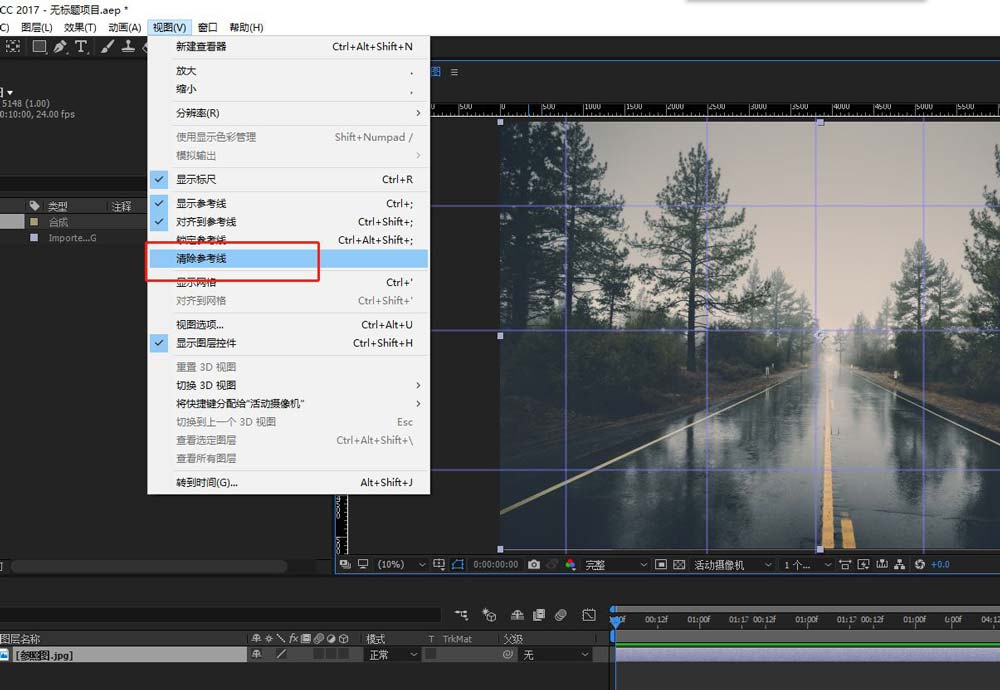The width and height of the screenshot is (1000, 690).
Task: Expand 将快捷键分配给"活动摄像机" submenu
Action: [x=289, y=404]
